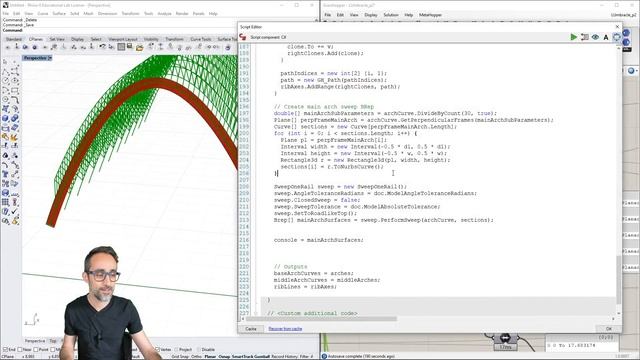This screenshot has height=360, width=640.
Task: Close the Script Editor window
Action: coord(617,27)
